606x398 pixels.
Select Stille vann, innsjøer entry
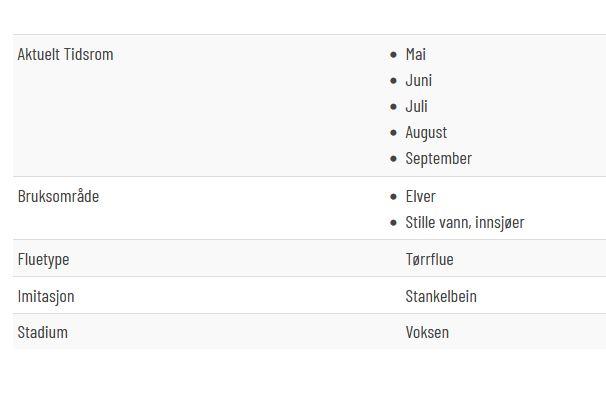465,223
